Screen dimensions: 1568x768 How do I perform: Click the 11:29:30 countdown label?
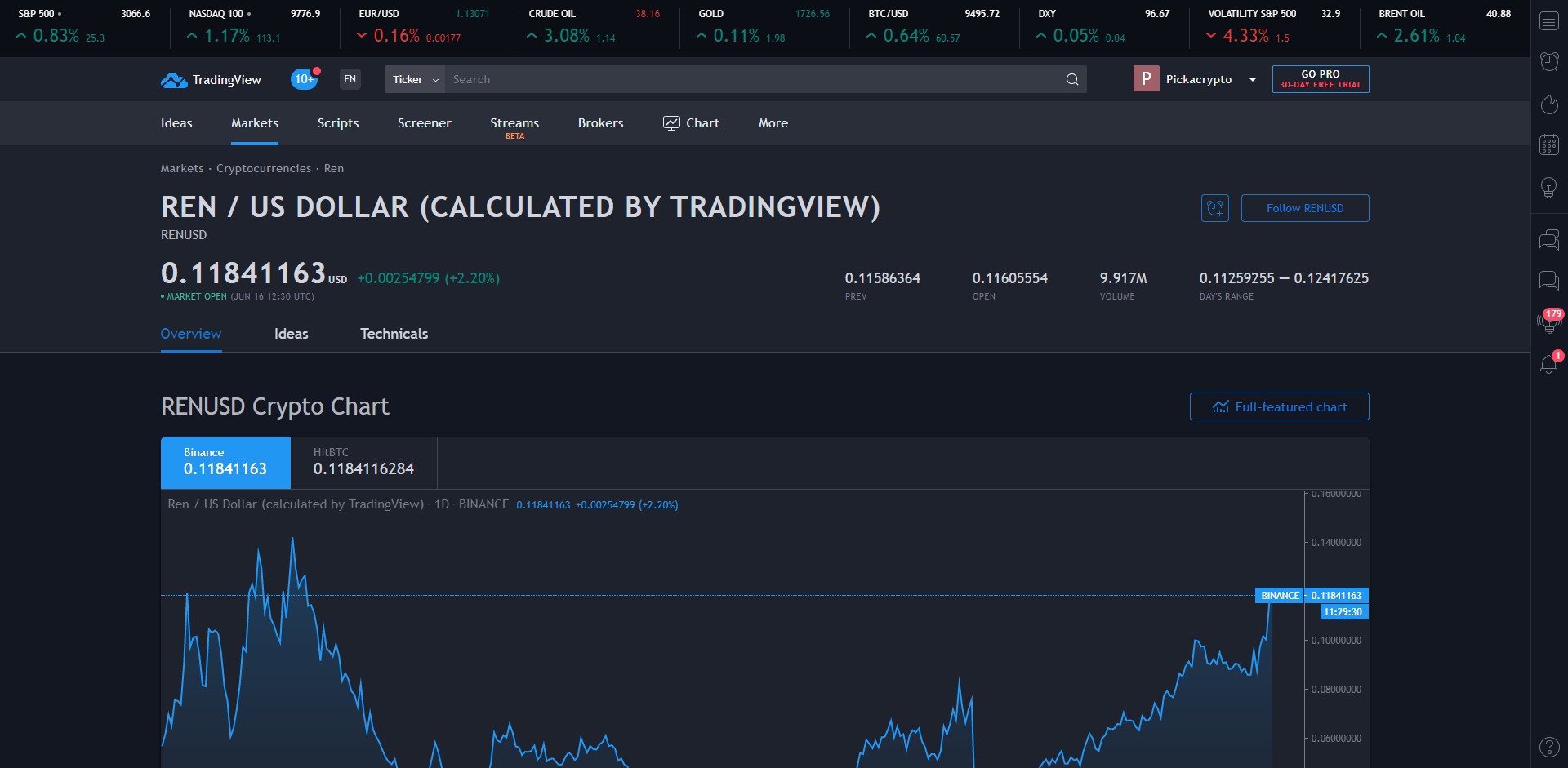point(1343,612)
